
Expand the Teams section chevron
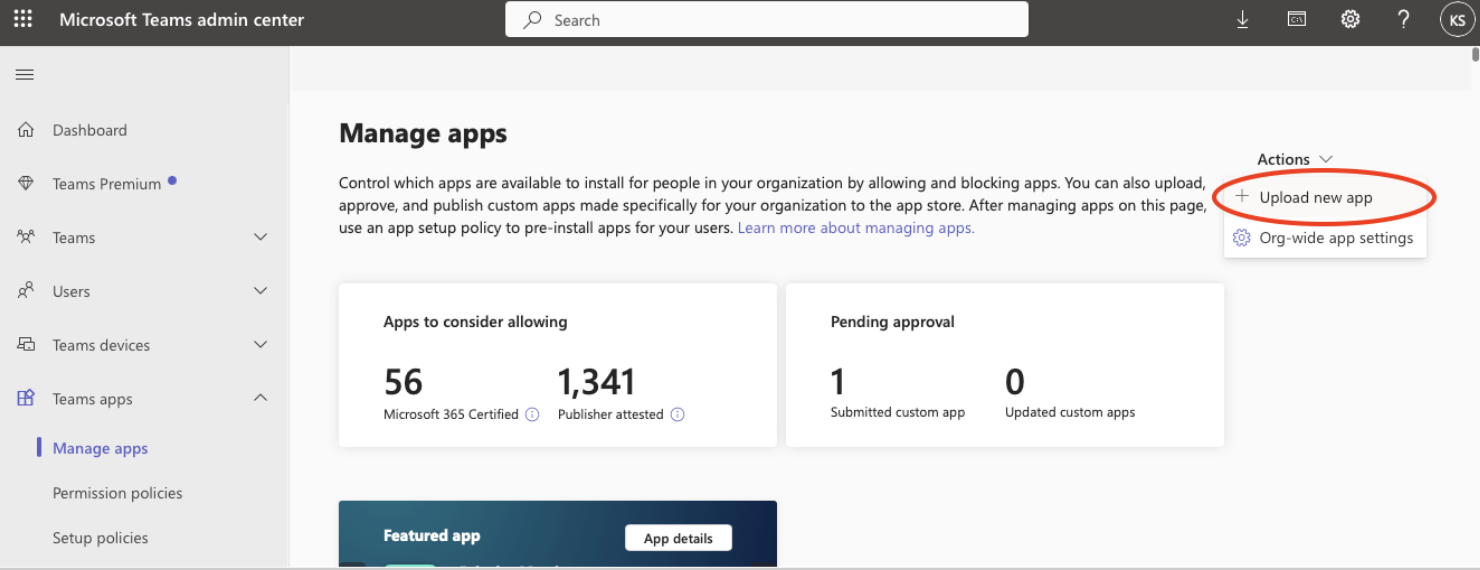coord(261,237)
